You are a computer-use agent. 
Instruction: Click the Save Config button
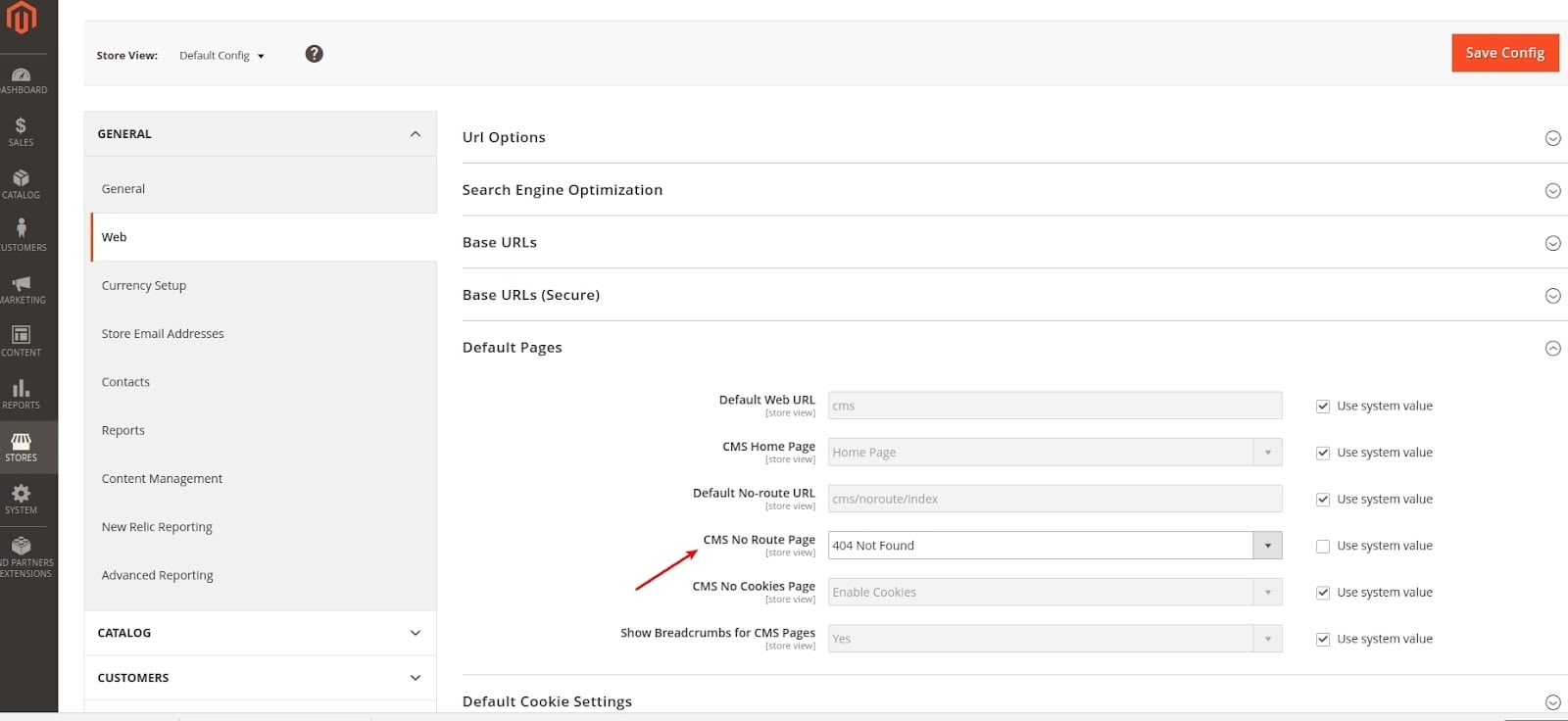click(1505, 53)
